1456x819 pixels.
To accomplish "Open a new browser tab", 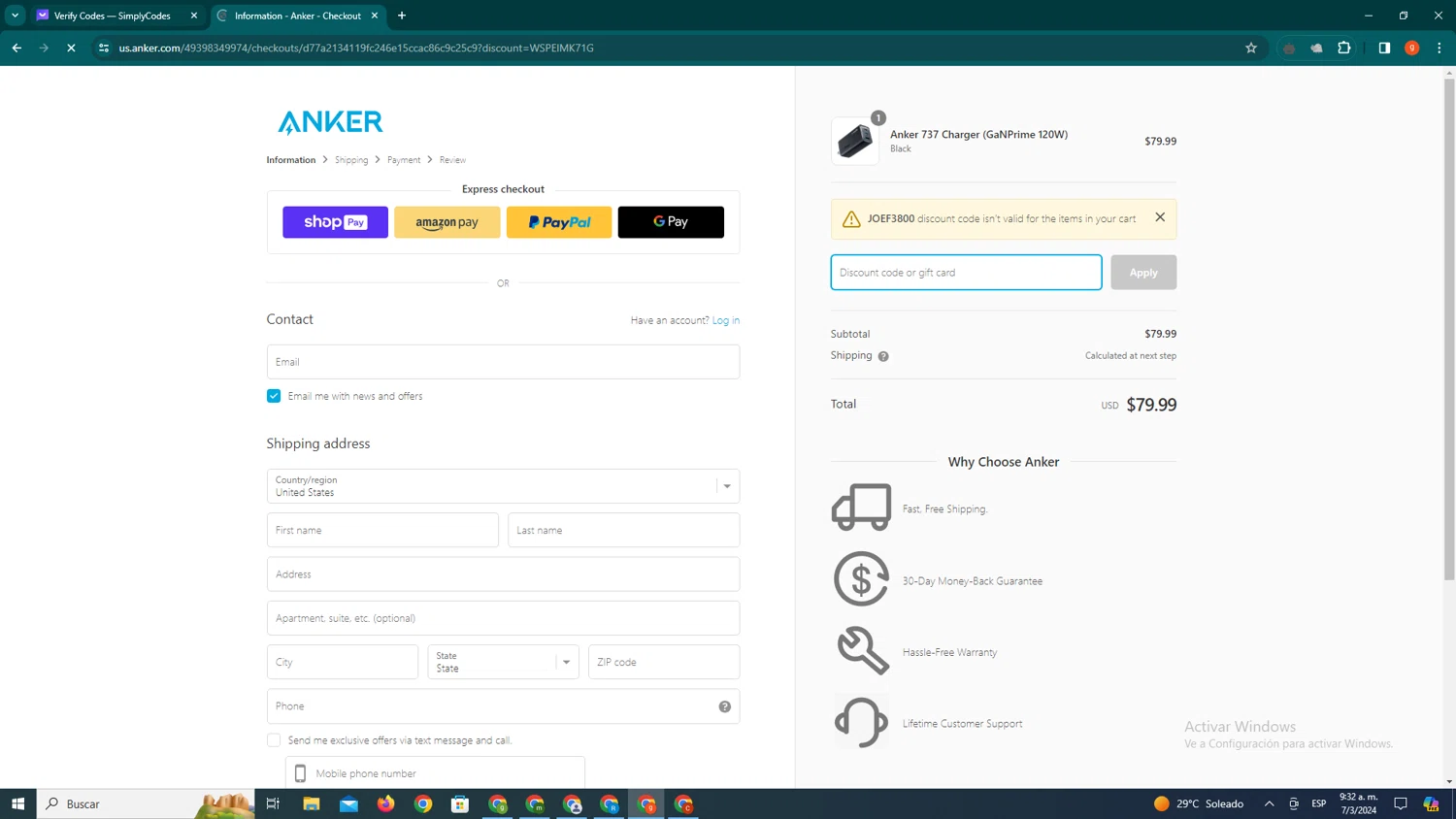I will (x=402, y=16).
